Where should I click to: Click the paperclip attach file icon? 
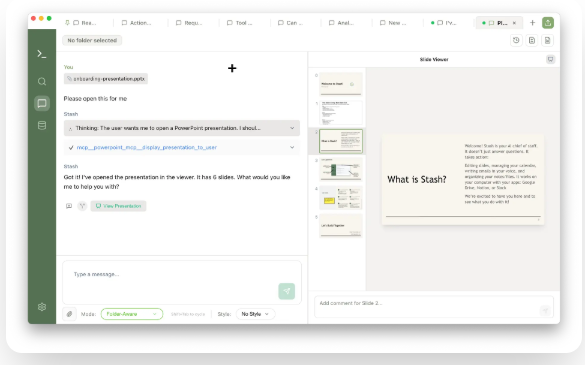[x=69, y=314]
